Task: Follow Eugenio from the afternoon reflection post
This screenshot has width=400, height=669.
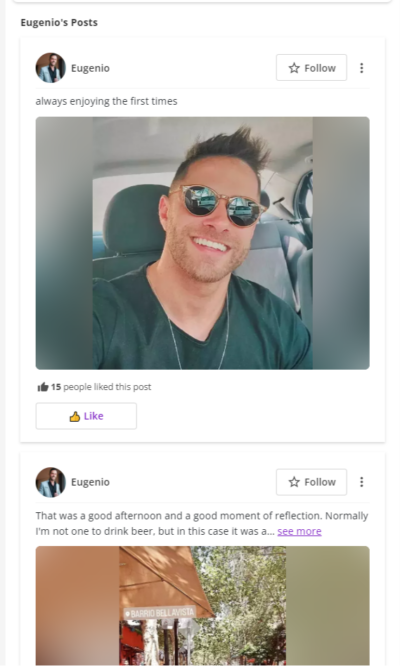Action: tap(311, 482)
